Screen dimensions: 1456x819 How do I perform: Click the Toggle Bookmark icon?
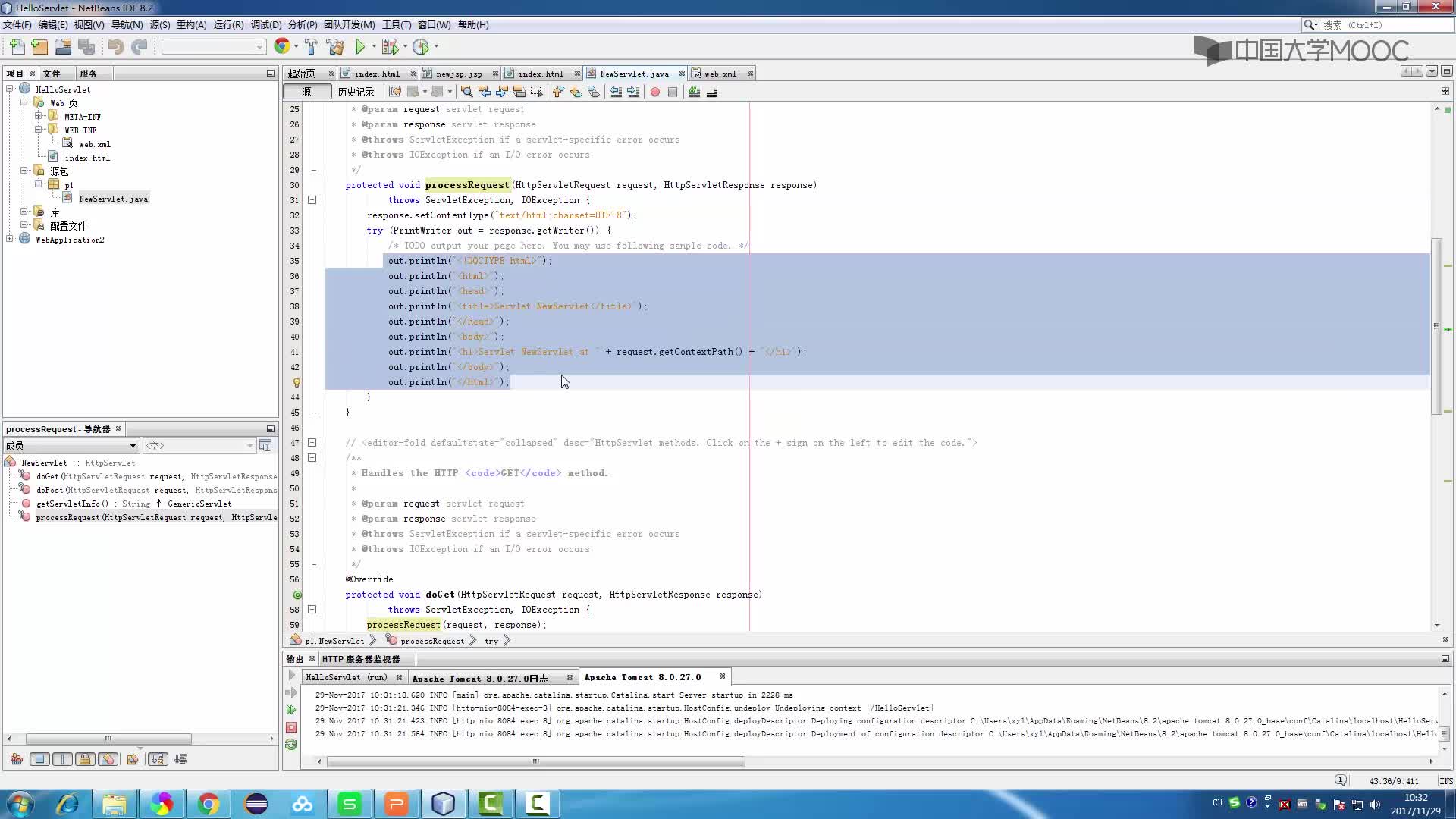(594, 92)
